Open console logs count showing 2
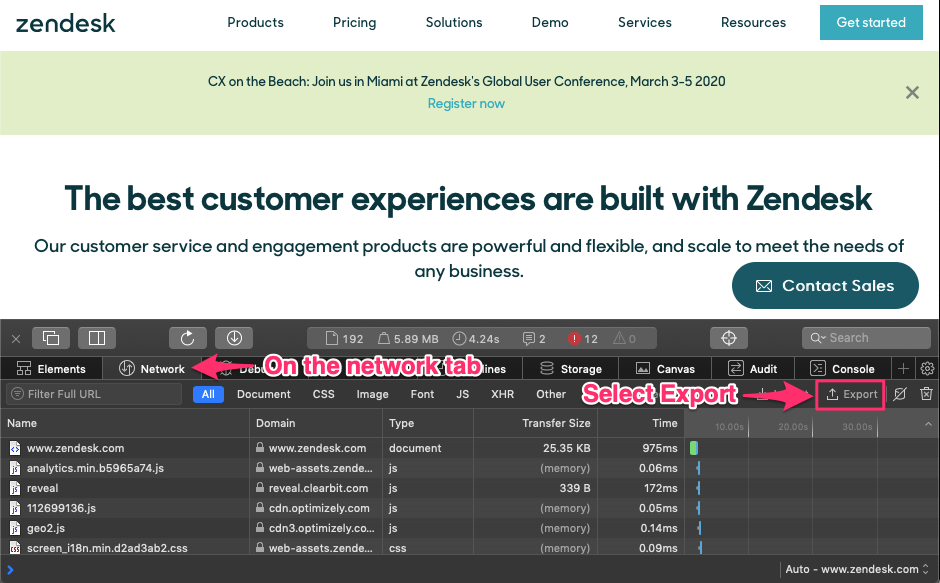The image size is (940, 583). [534, 339]
